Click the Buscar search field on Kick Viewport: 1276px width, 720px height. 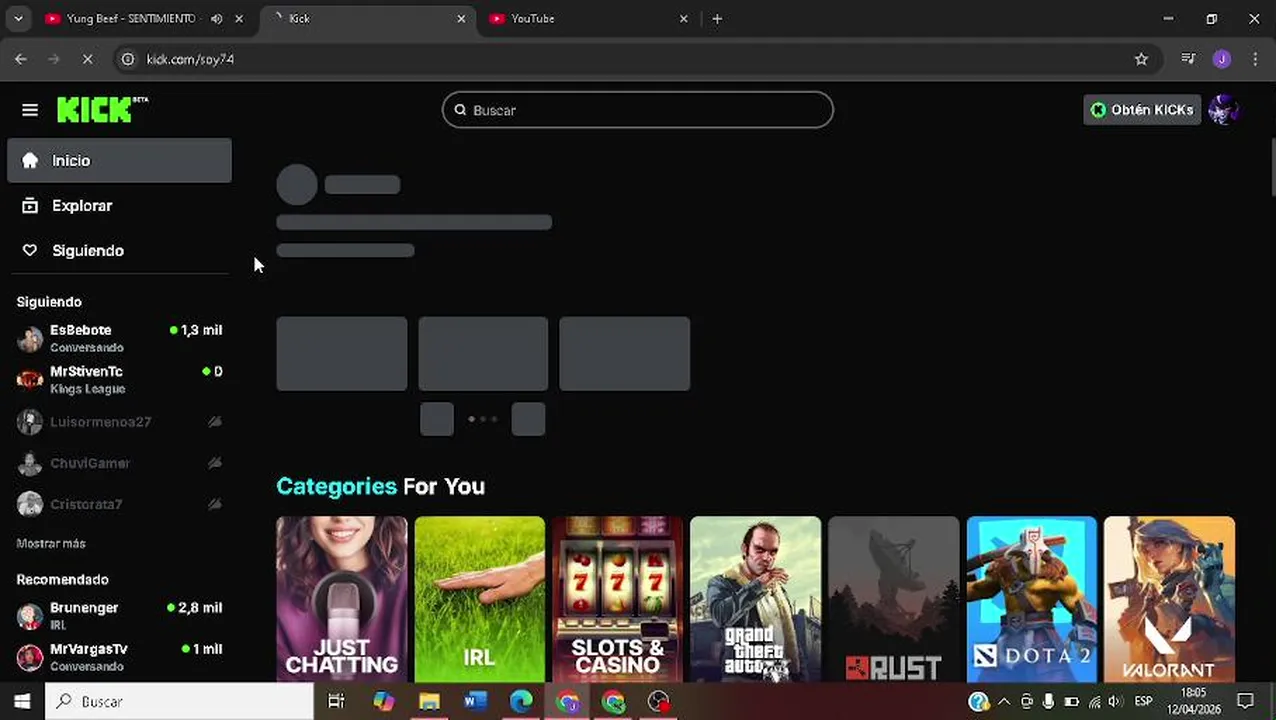pos(638,110)
